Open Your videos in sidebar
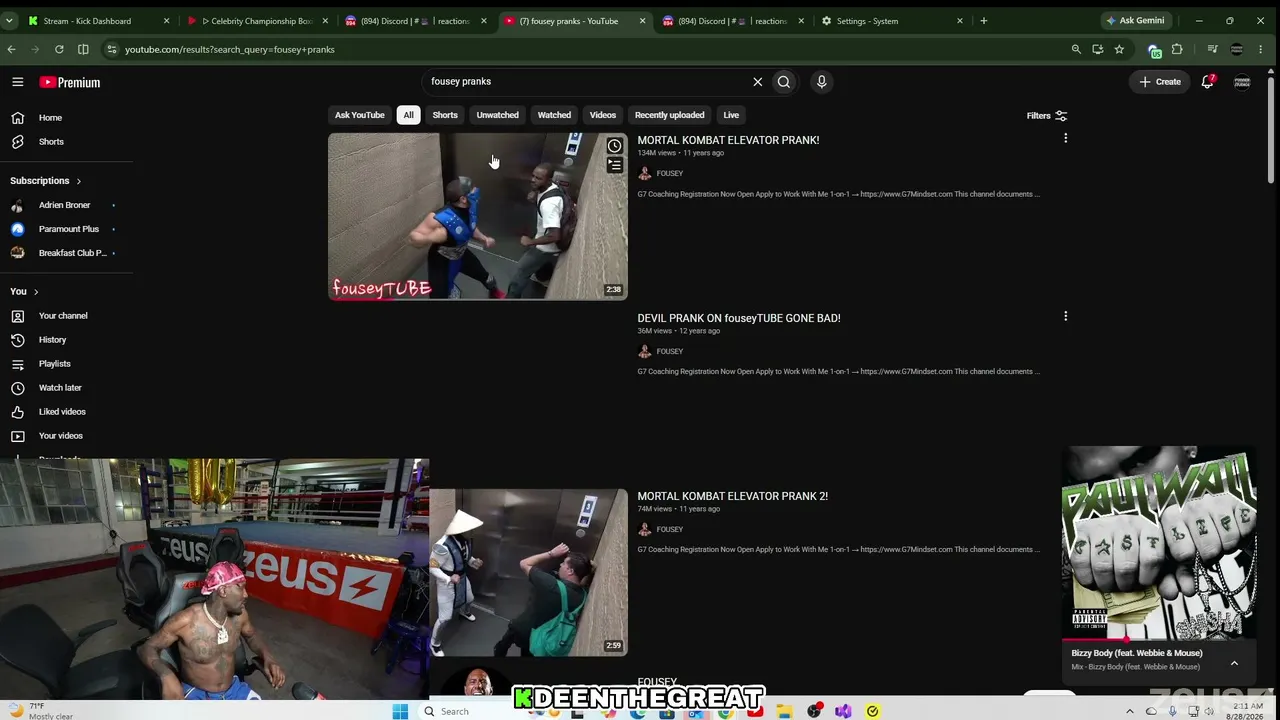Image resolution: width=1280 pixels, height=720 pixels. pyautogui.click(x=60, y=436)
